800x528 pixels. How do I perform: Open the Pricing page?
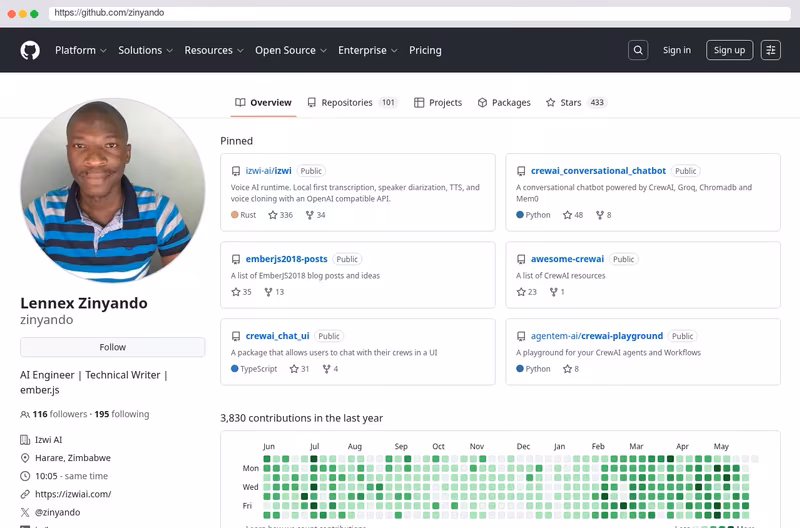pos(425,50)
